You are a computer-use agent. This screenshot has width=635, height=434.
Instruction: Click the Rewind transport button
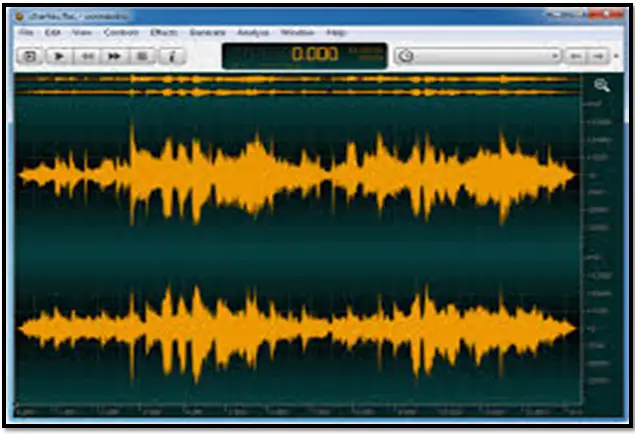tap(87, 56)
